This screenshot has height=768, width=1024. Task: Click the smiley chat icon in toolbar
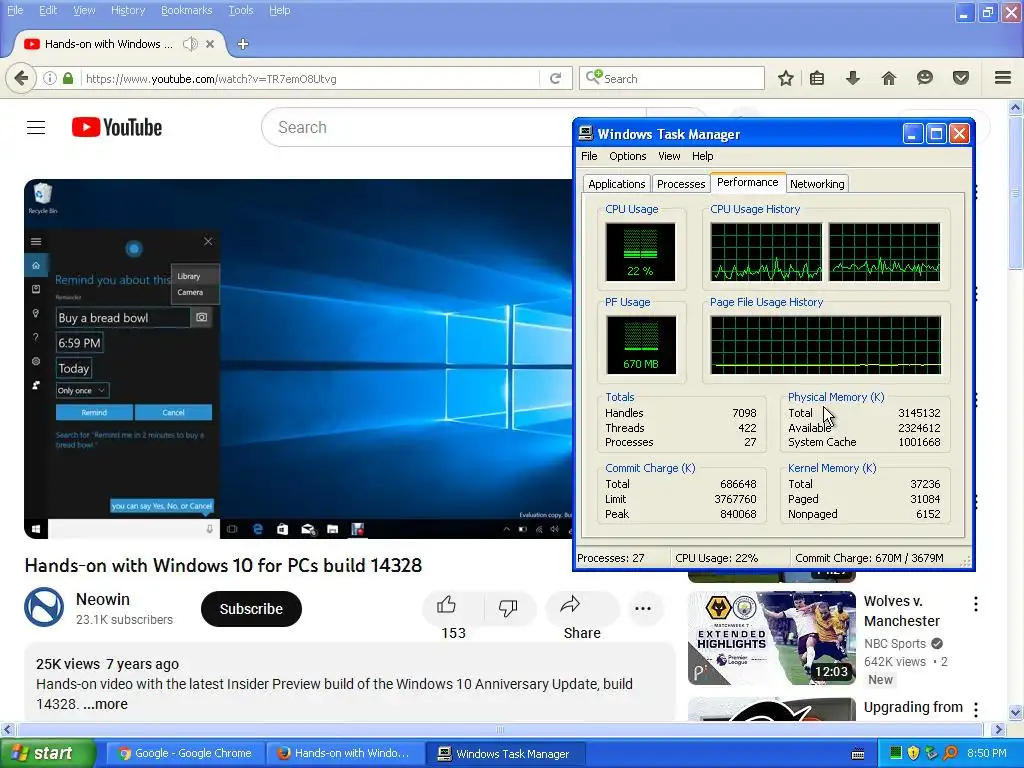(x=924, y=78)
